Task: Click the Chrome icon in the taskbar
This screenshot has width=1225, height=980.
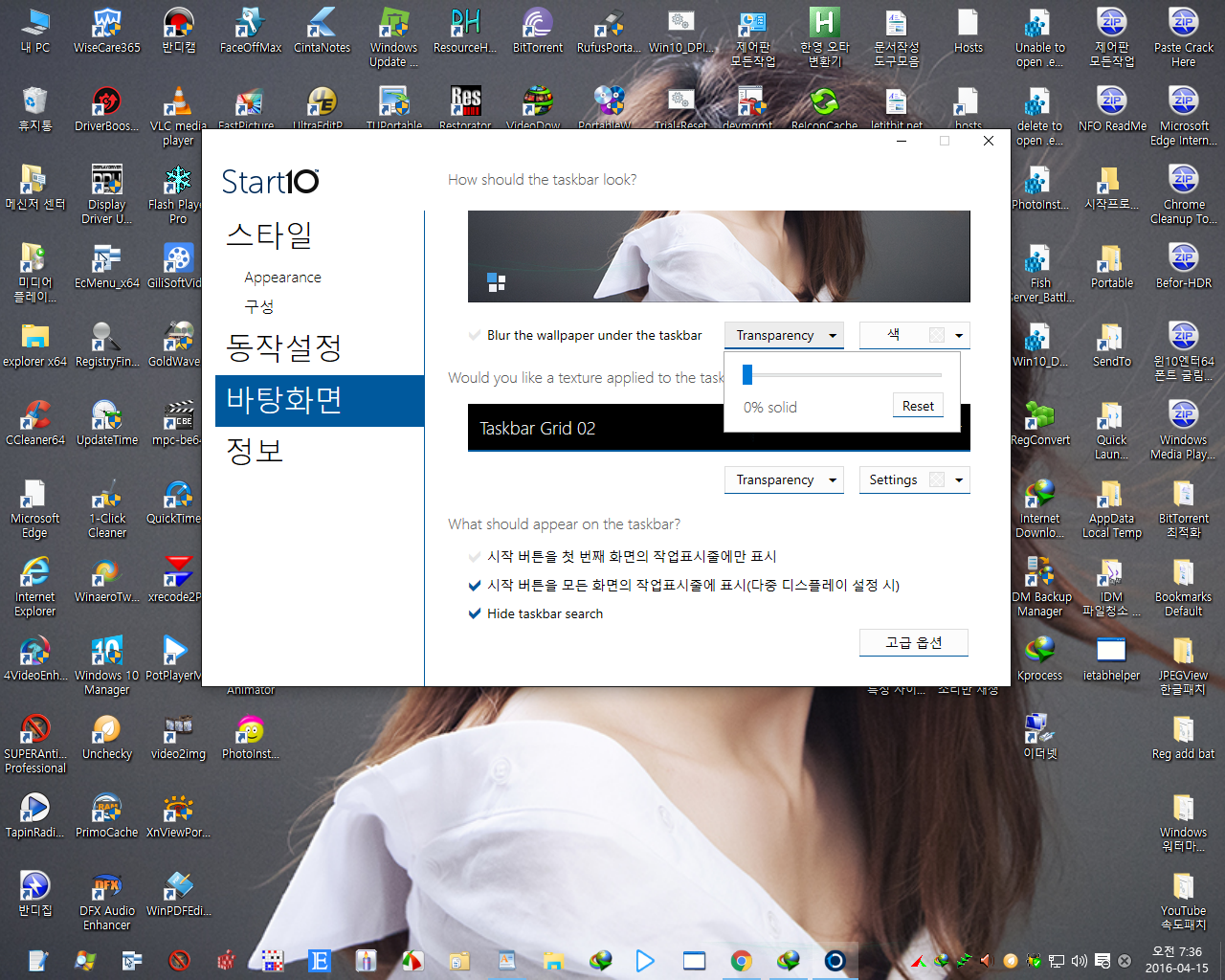Action: (x=741, y=961)
